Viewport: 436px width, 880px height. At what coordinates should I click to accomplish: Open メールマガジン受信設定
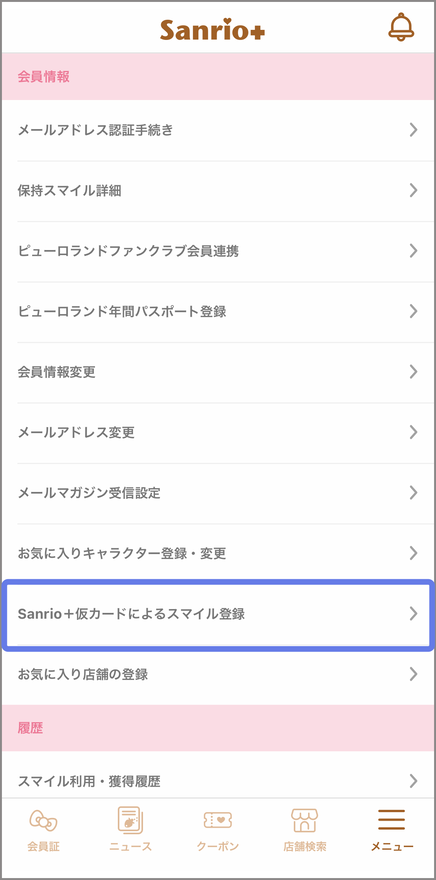click(218, 493)
